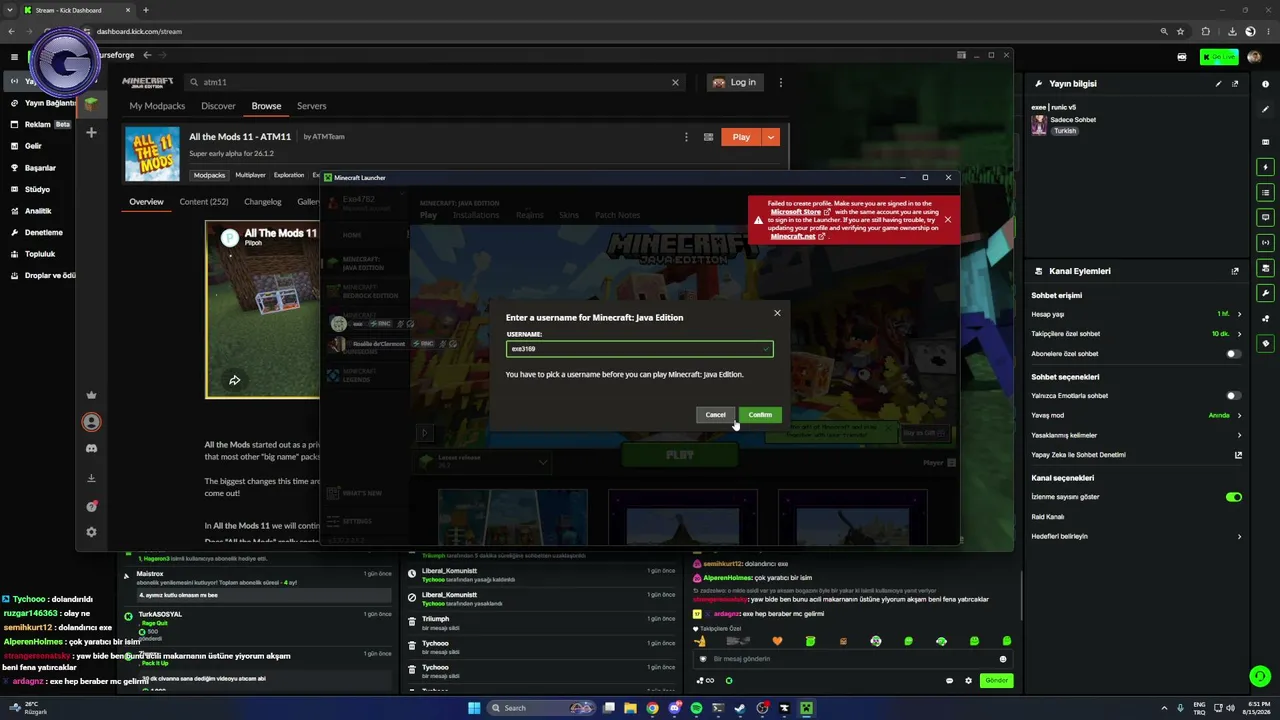Open CurseForge downloads icon
Viewport: 1280px width, 720px height.
[91, 478]
